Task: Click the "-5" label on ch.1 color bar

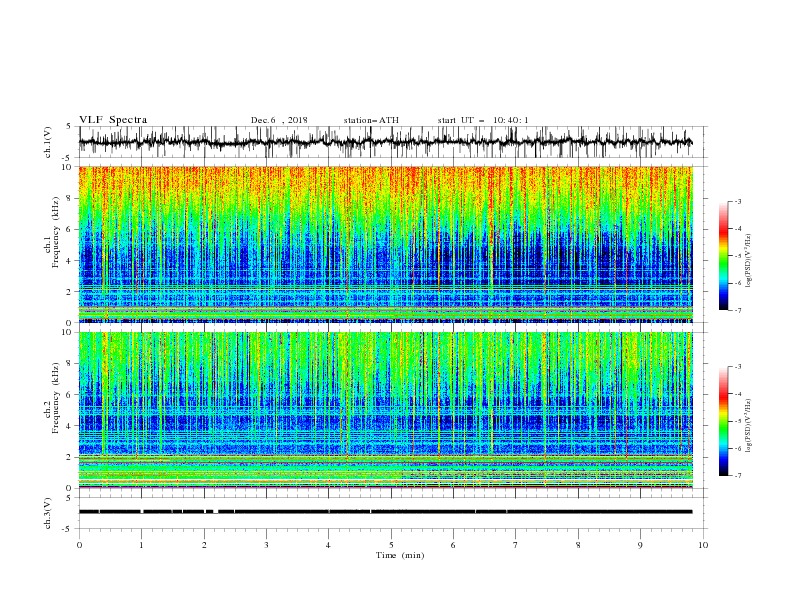Action: (738, 256)
